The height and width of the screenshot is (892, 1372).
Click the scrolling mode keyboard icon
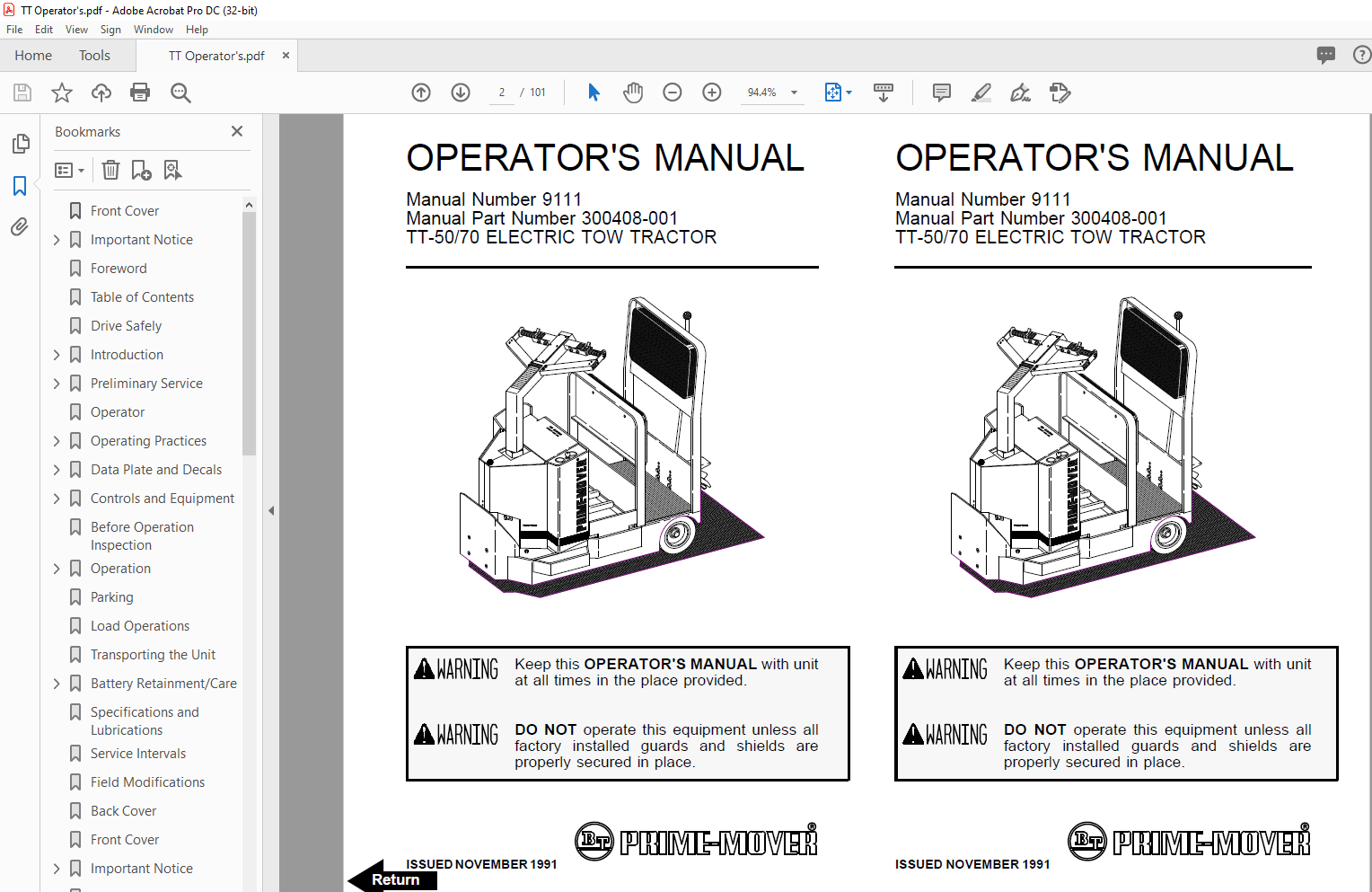coord(884,93)
